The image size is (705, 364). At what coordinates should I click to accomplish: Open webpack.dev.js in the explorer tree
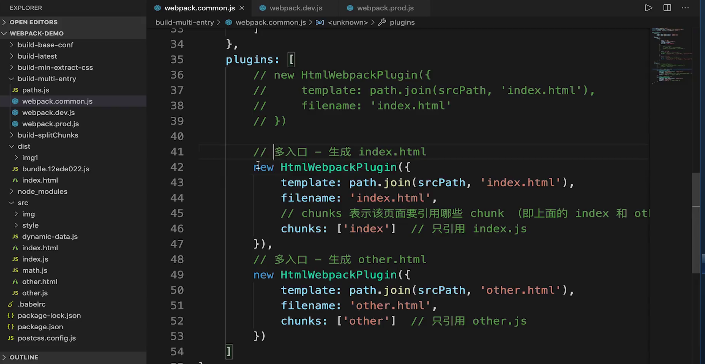click(73, 112)
